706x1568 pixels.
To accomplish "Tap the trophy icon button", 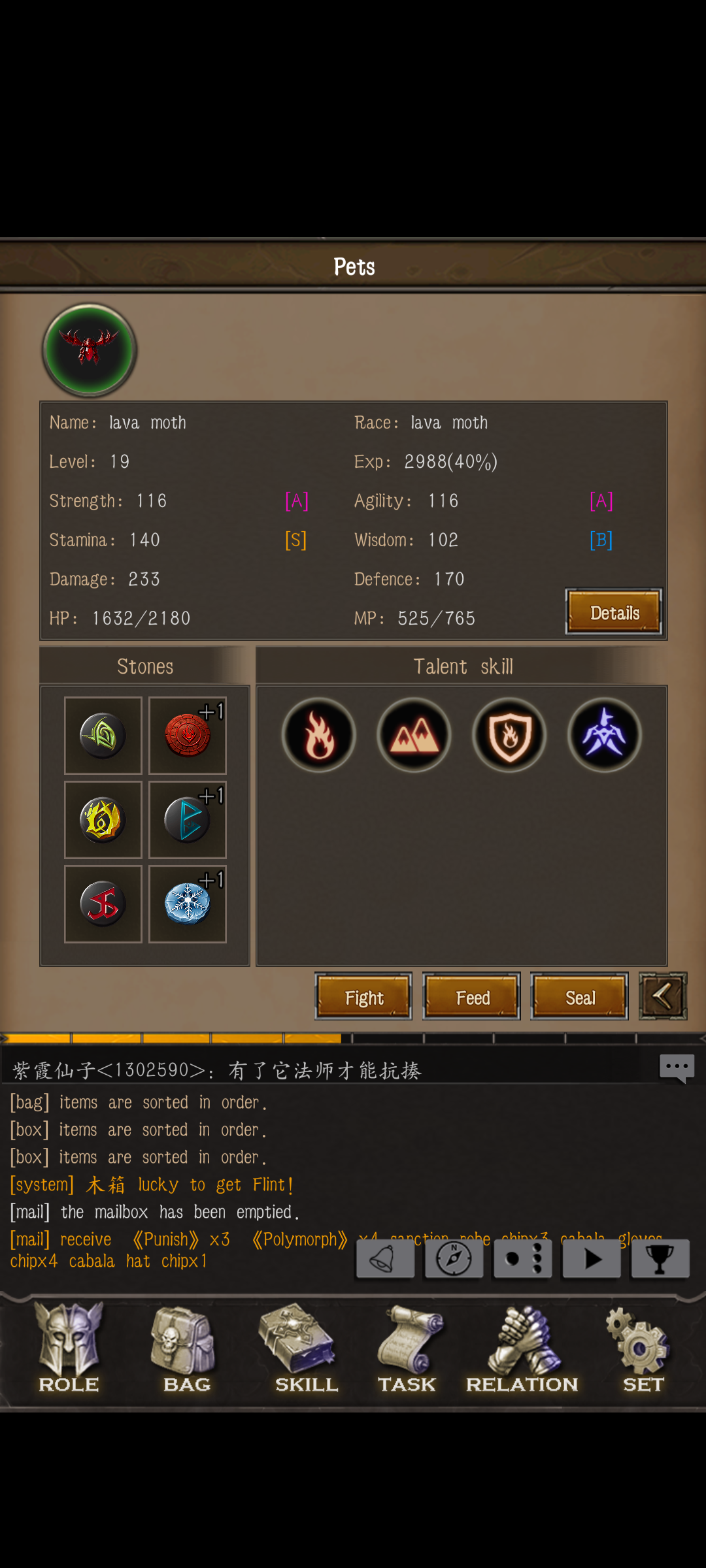I will (660, 1258).
